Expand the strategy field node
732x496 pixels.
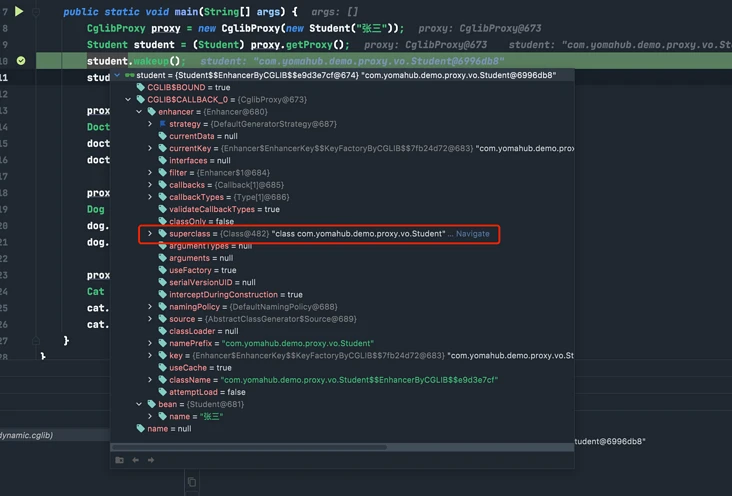pyautogui.click(x=150, y=124)
